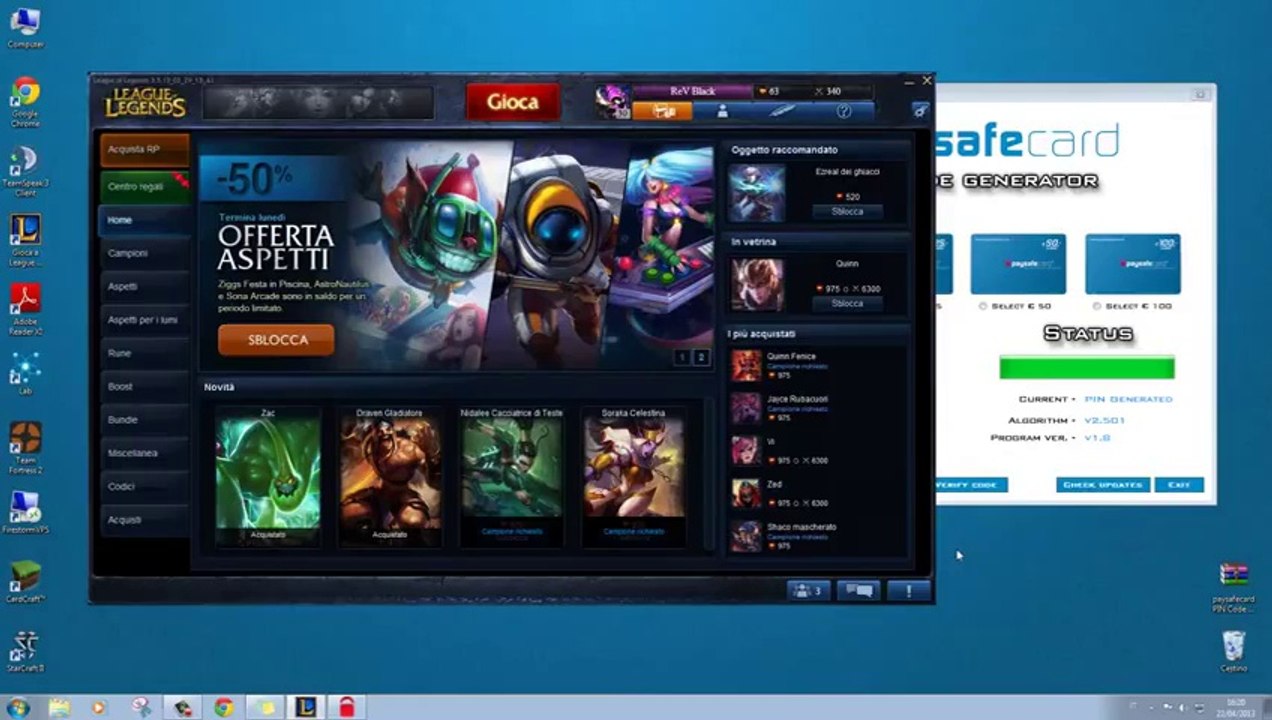Open Centro regali in sidebar
Image resolution: width=1272 pixels, height=720 pixels.
pyautogui.click(x=145, y=186)
